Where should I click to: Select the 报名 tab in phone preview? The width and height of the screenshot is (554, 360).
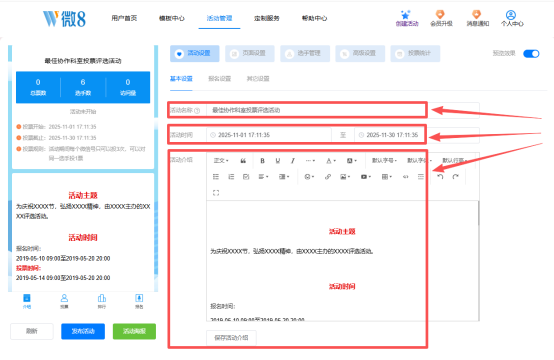[x=139, y=301]
